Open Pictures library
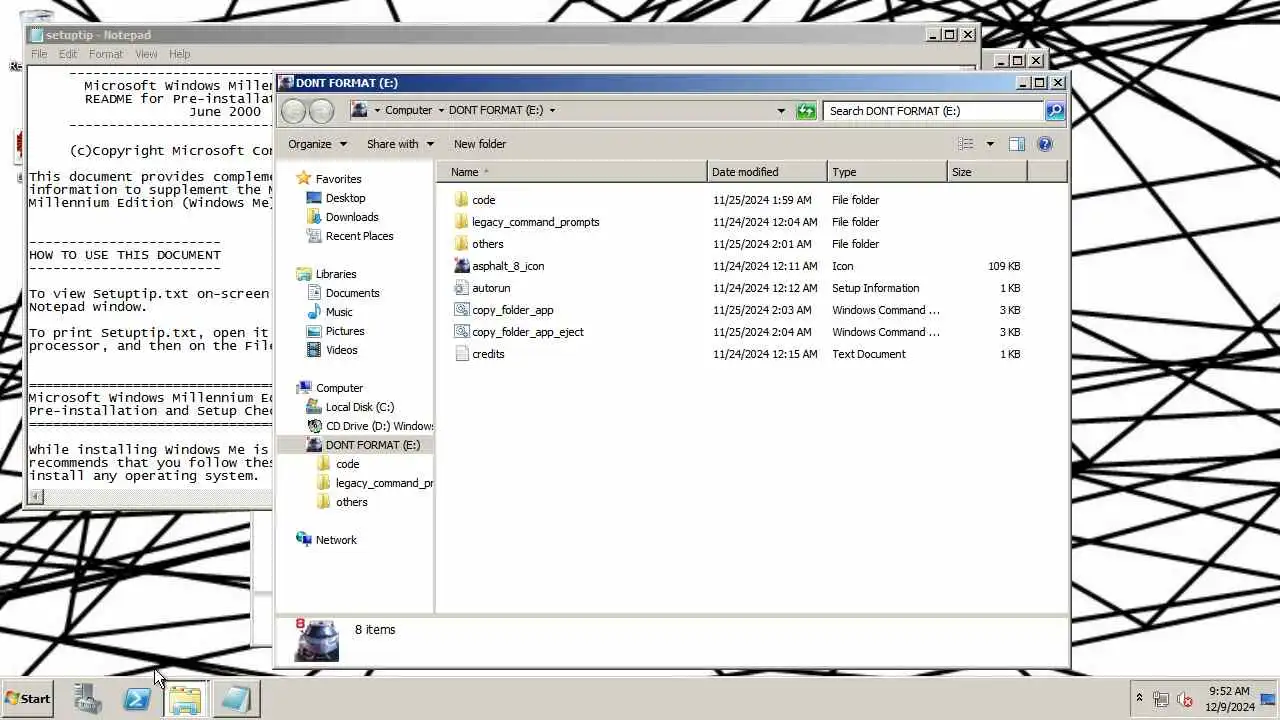The width and height of the screenshot is (1280, 720). [x=345, y=331]
